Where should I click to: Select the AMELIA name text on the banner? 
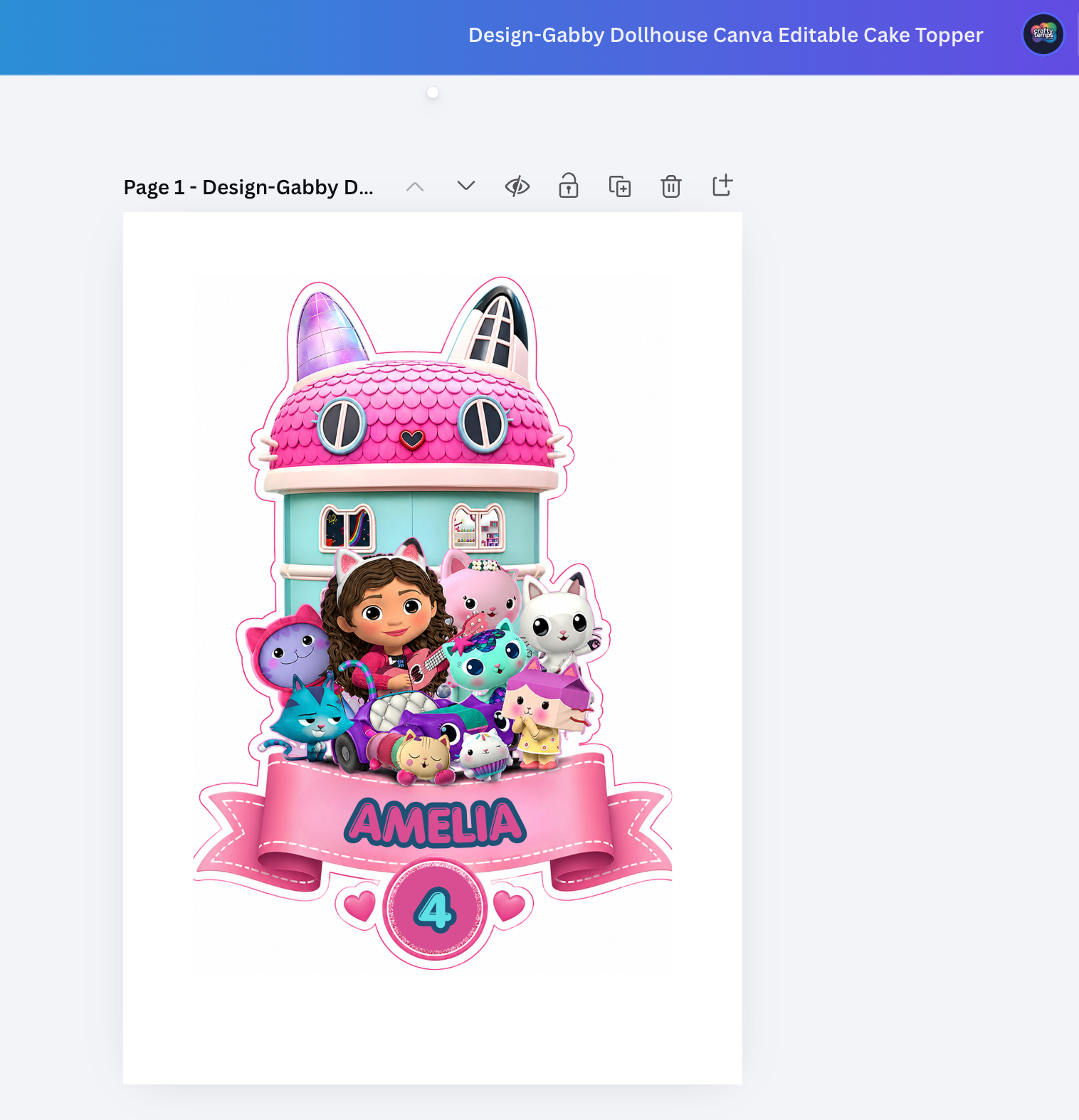click(x=436, y=823)
